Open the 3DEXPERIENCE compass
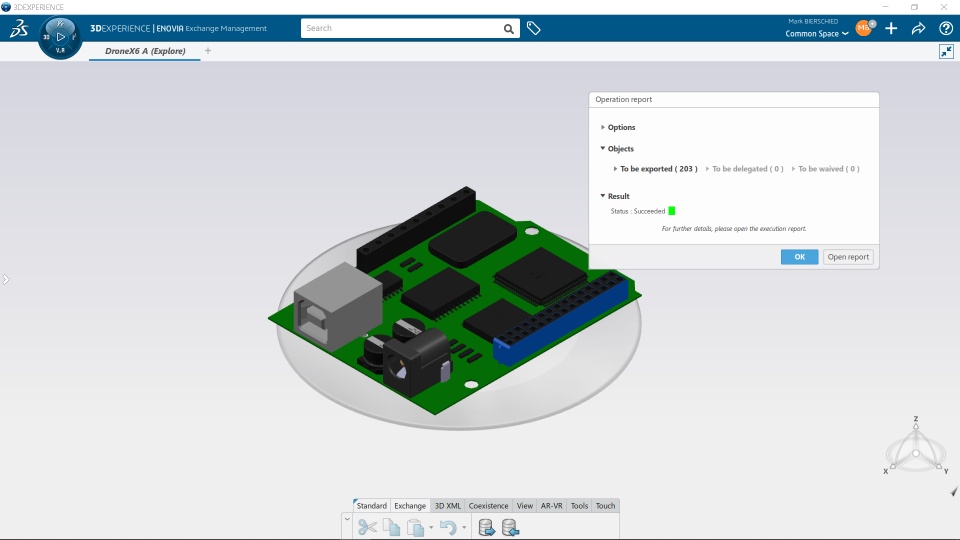The image size is (960, 540). pyautogui.click(x=60, y=37)
